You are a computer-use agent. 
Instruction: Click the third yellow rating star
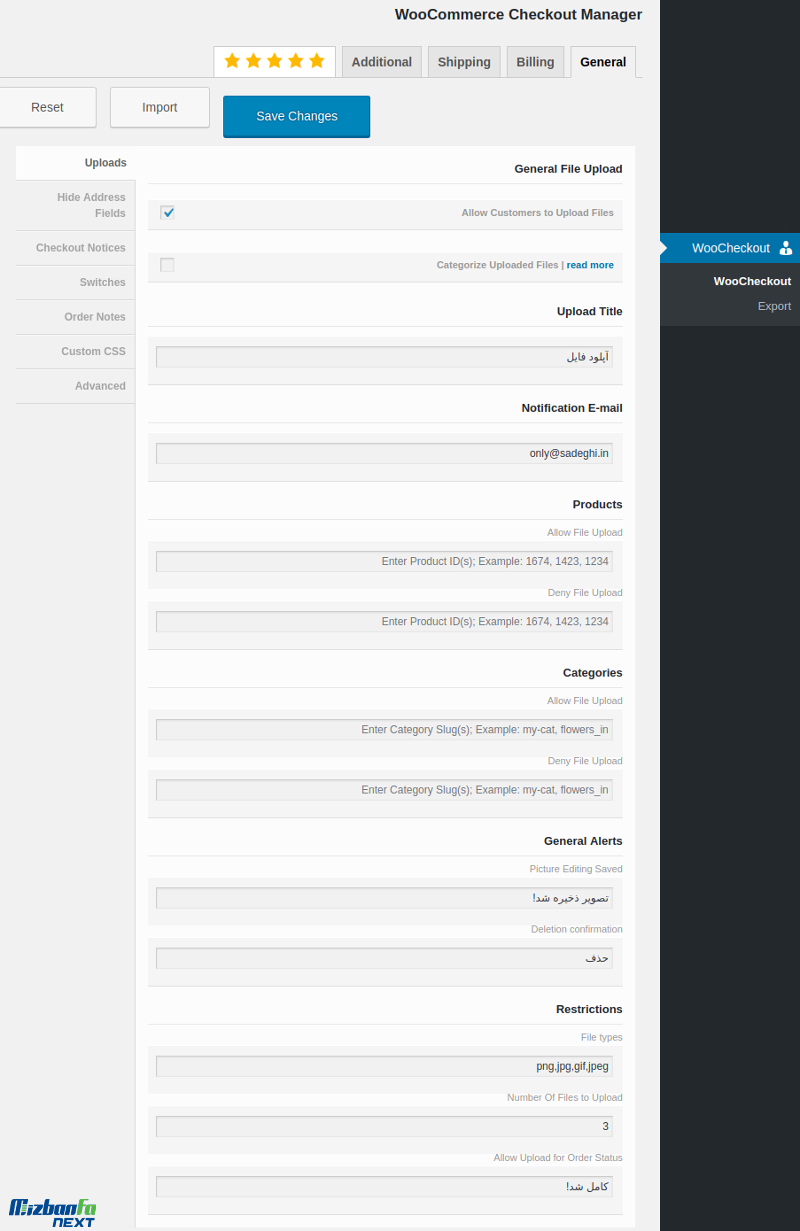pyautogui.click(x=275, y=61)
